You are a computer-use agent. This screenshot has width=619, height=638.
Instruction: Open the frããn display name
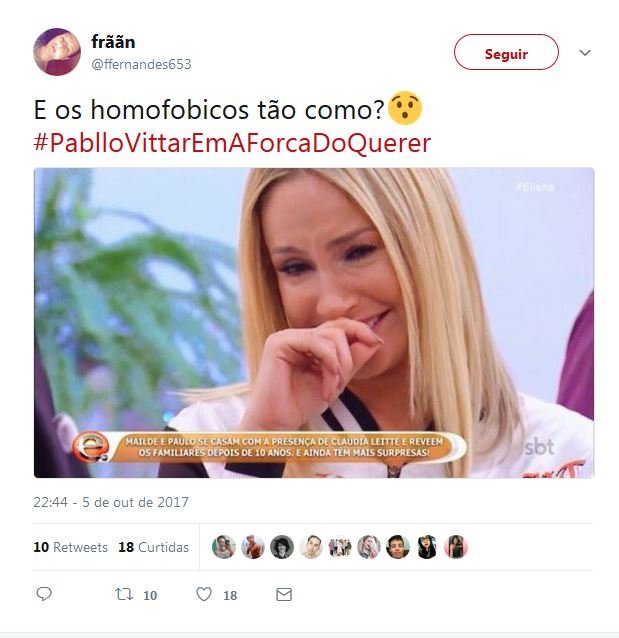113,42
